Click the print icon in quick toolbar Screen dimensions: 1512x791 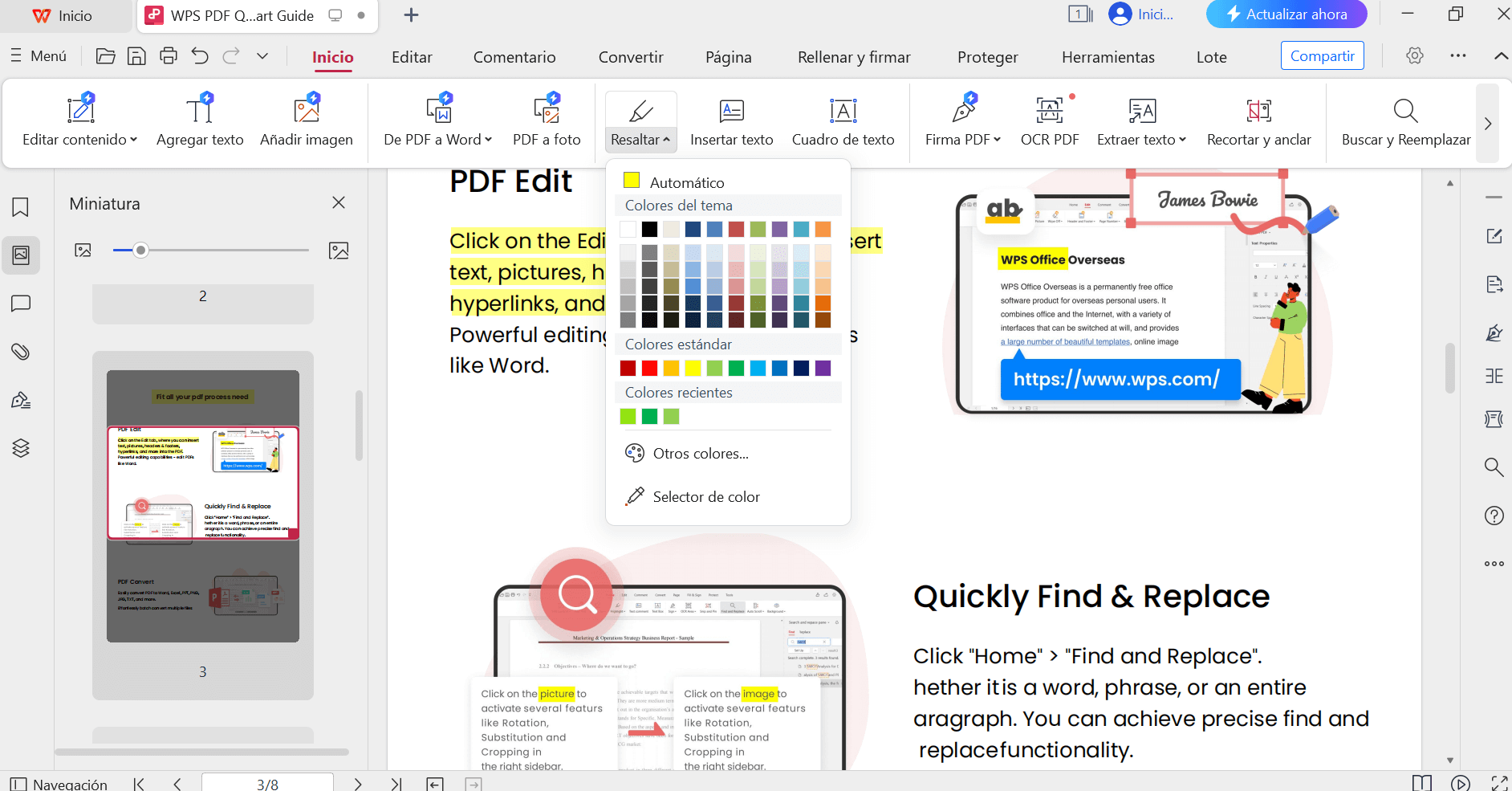coord(169,56)
